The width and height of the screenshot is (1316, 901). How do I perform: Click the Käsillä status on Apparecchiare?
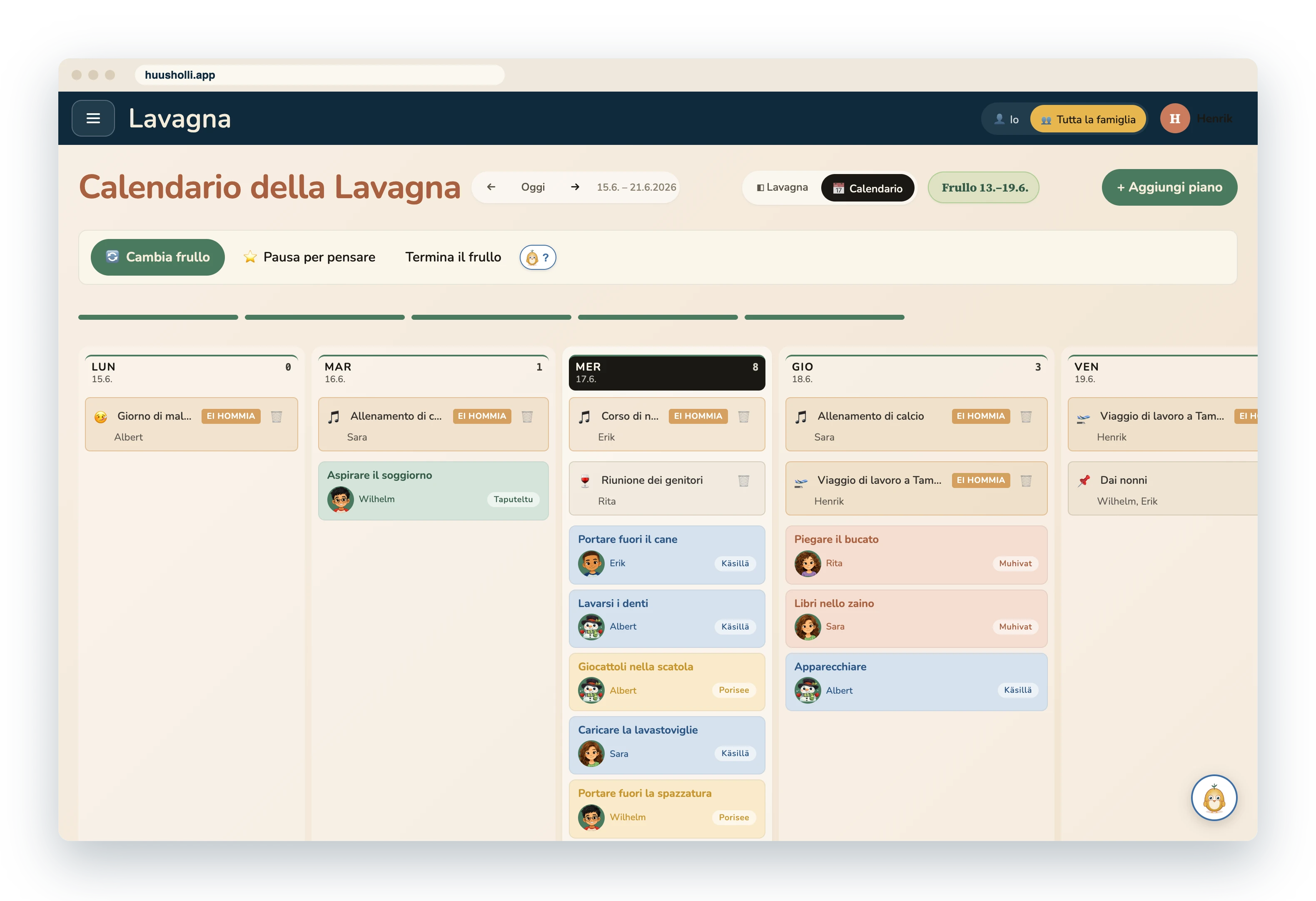click(x=1017, y=690)
